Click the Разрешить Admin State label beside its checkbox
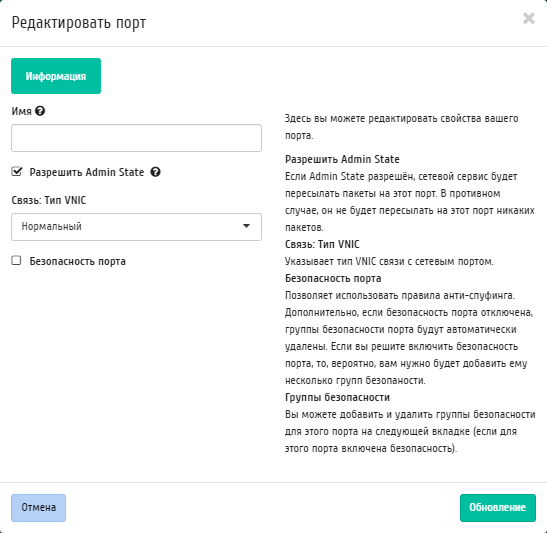This screenshot has height=533, width=547. pos(87,172)
